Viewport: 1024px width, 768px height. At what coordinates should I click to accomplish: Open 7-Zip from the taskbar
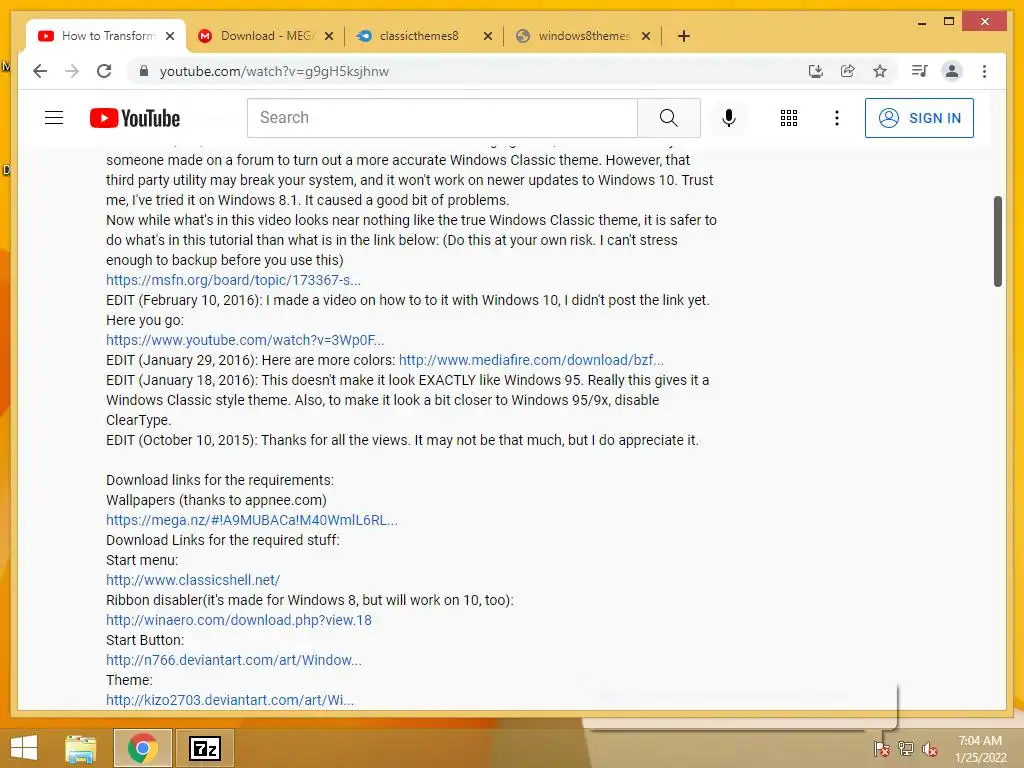[x=205, y=748]
